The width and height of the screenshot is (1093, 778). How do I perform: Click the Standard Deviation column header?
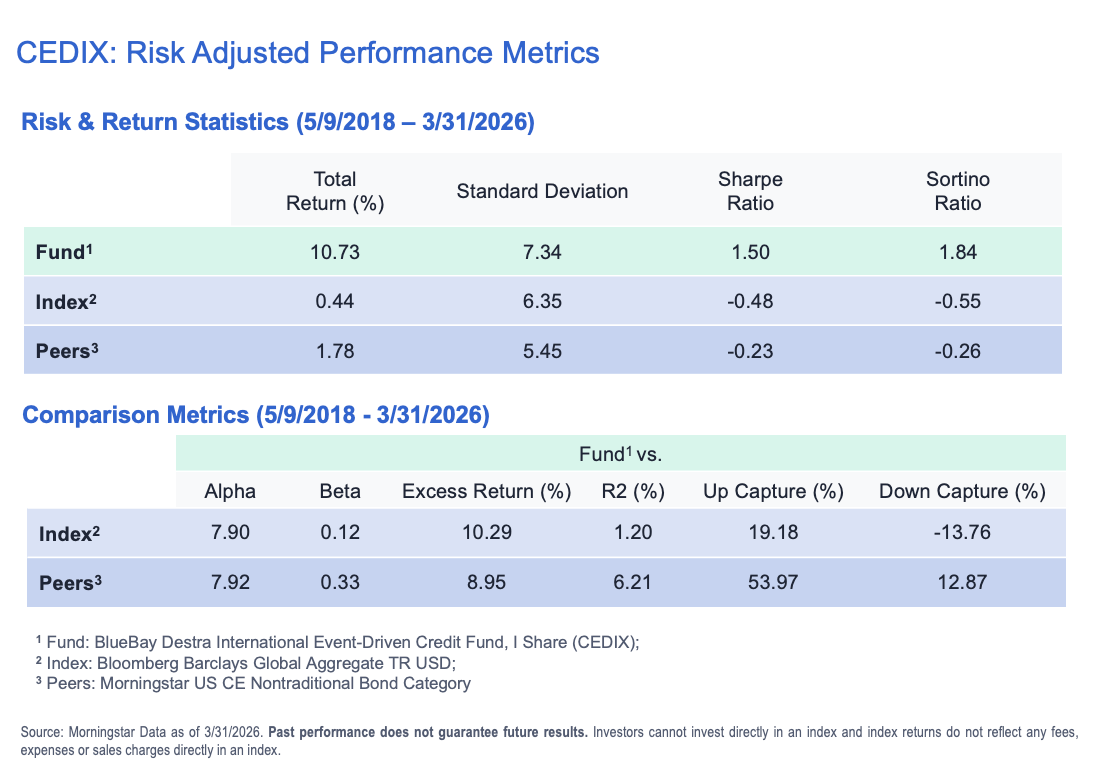pos(542,191)
